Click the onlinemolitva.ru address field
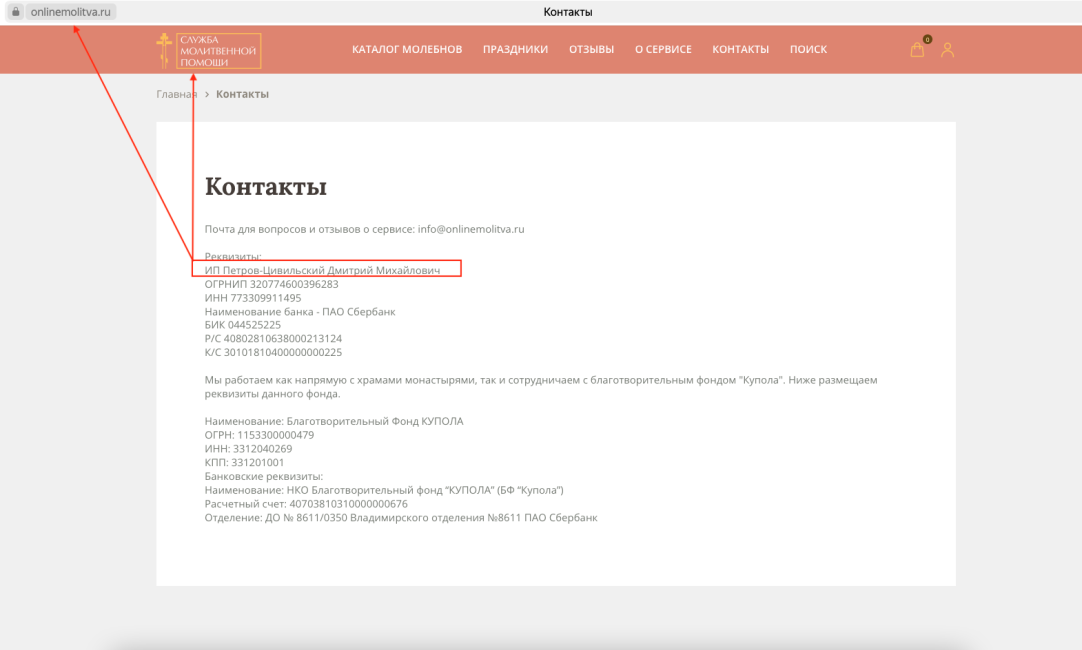Viewport: 1082px width, 650px height. pos(70,12)
